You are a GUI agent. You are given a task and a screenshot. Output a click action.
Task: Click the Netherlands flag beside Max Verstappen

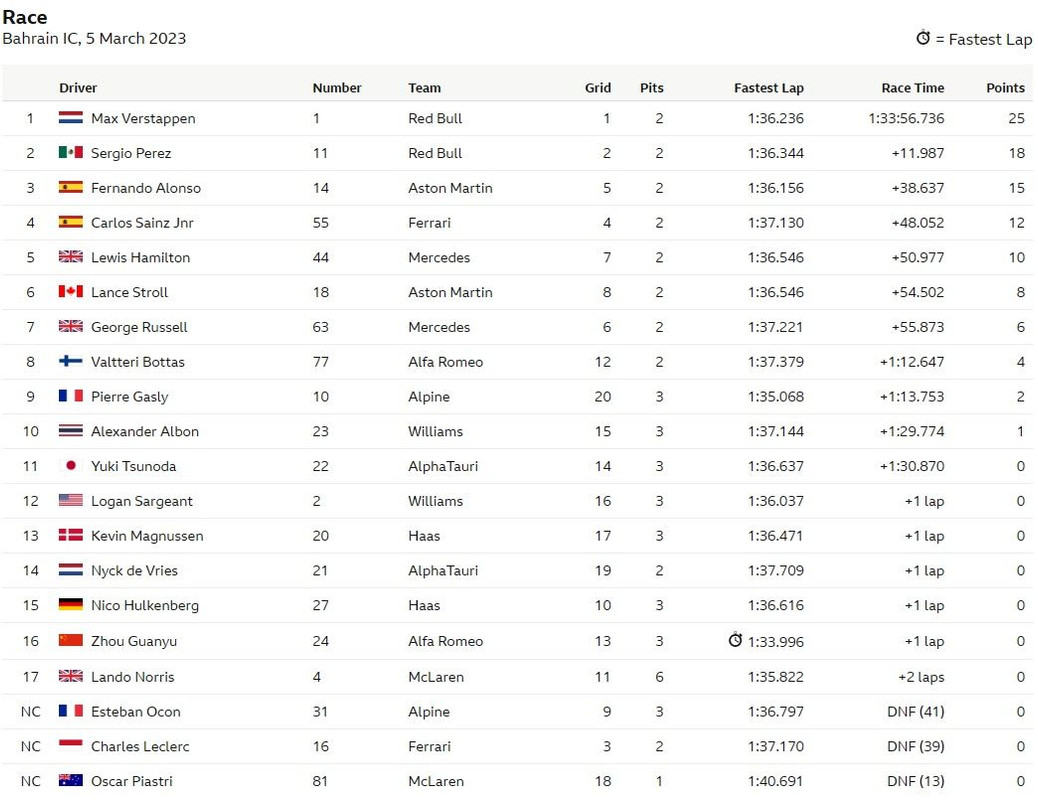point(71,118)
